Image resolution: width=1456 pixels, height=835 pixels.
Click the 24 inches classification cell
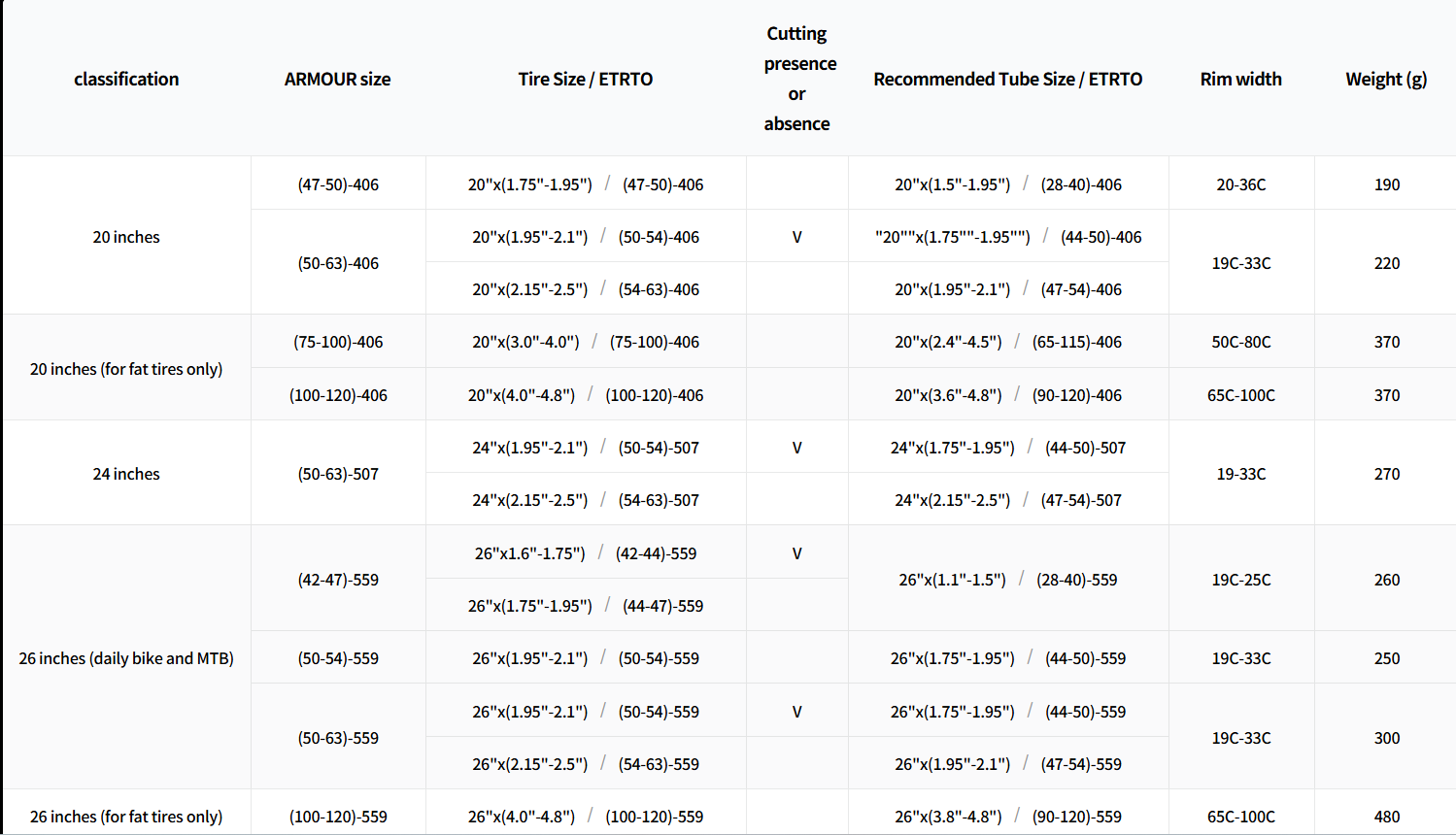click(126, 474)
